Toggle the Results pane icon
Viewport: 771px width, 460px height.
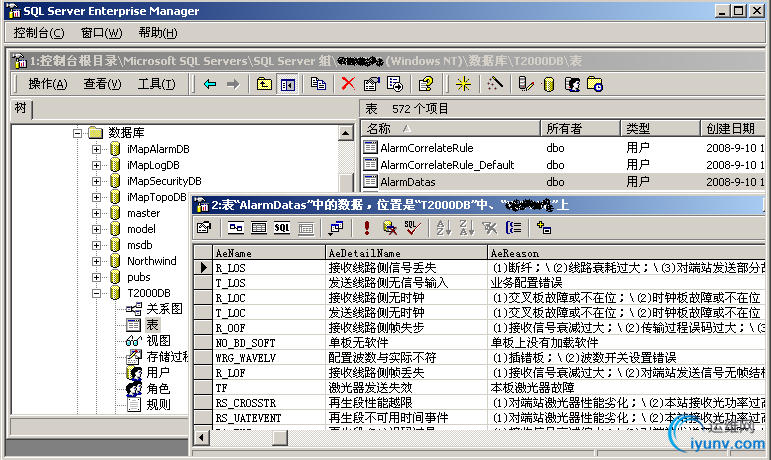(306, 228)
